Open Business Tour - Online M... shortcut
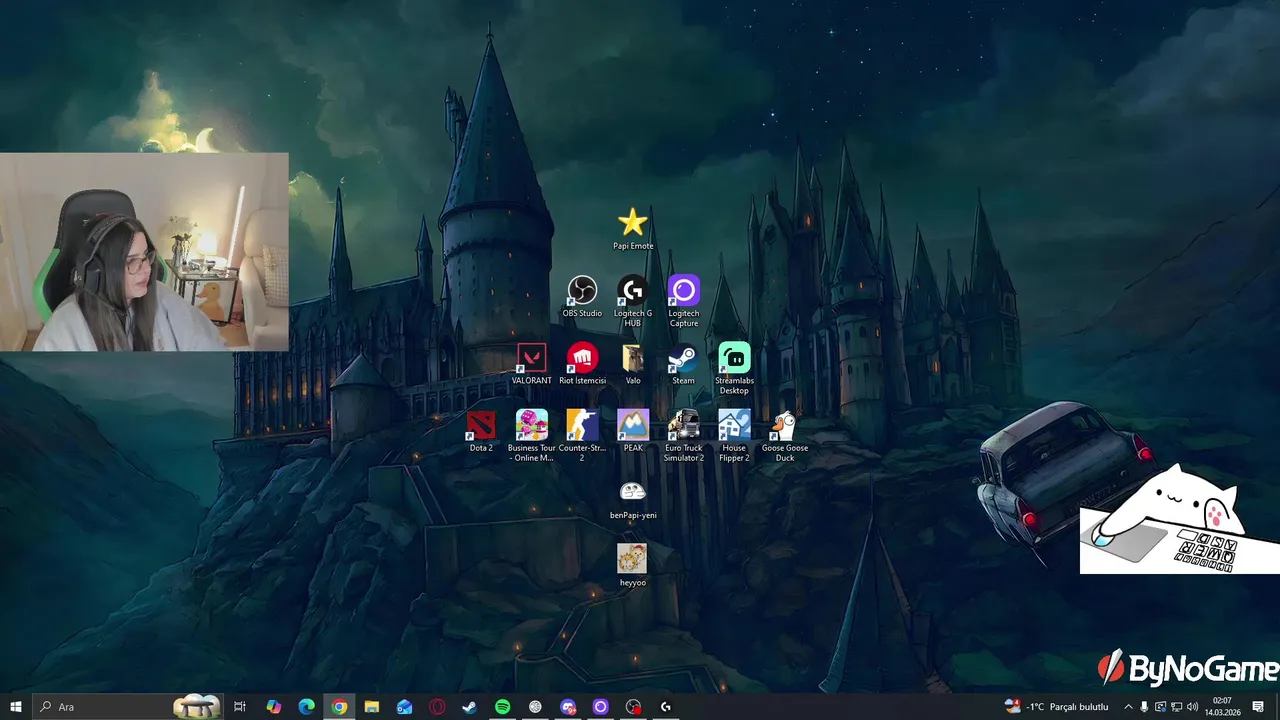 pyautogui.click(x=531, y=435)
